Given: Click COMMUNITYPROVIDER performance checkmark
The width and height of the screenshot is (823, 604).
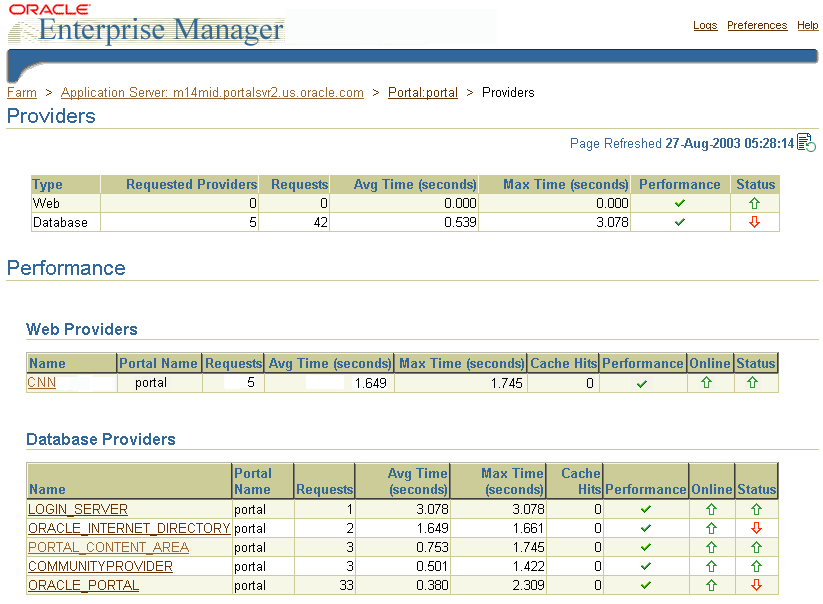Looking at the screenshot, I should 646,566.
